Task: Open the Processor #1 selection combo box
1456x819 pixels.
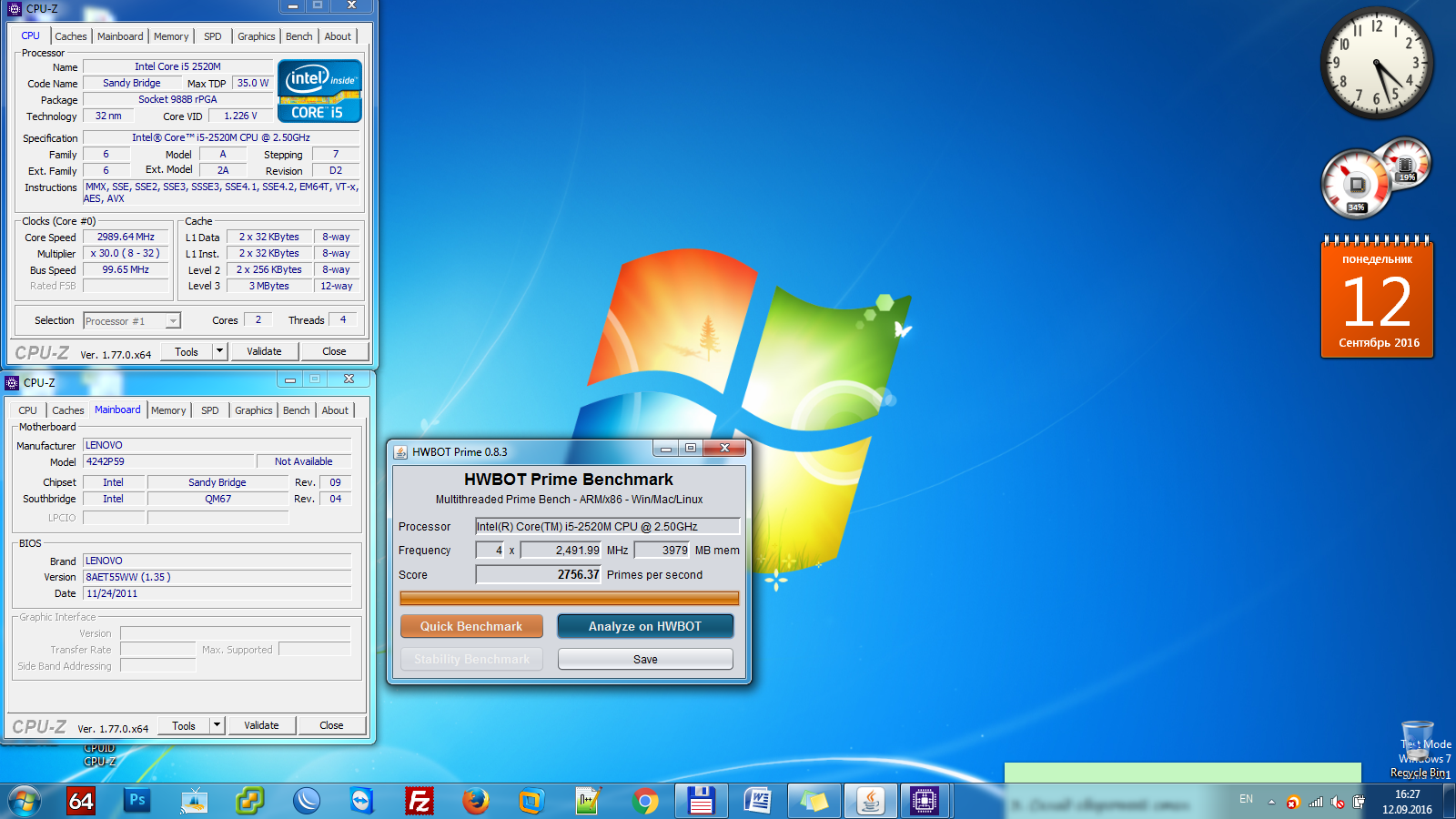Action: pos(132,321)
